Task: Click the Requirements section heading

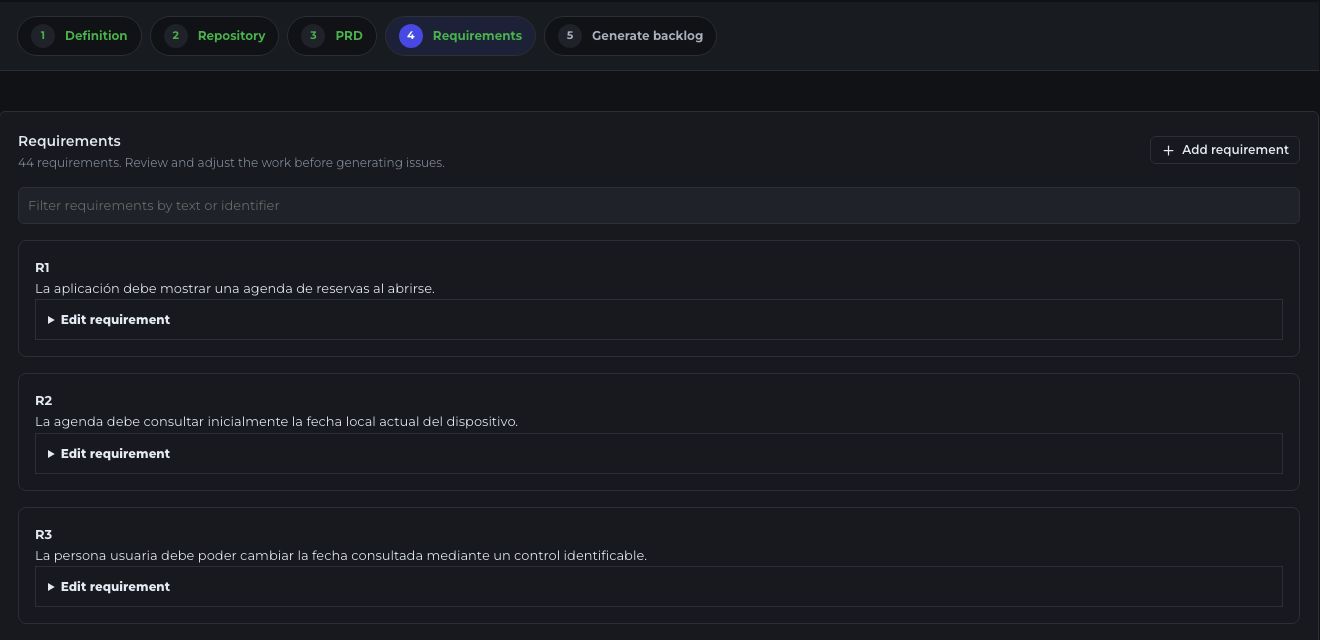Action: pos(69,141)
